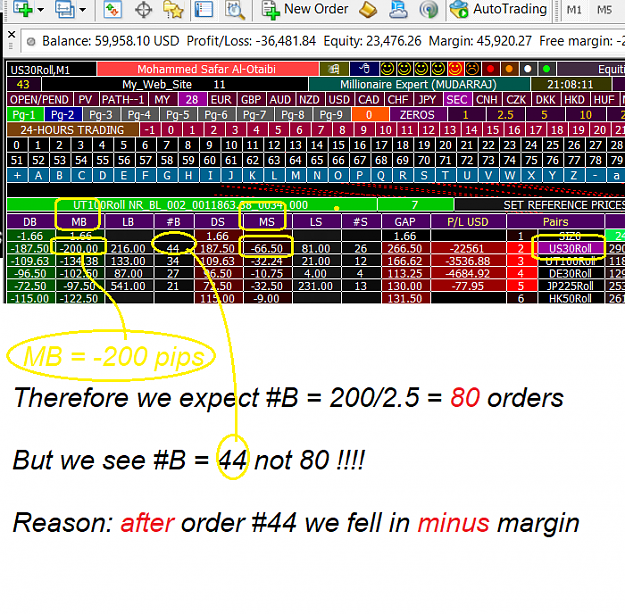625x614 pixels.
Task: Switch to the Pg-9 tab
Action: 331,115
